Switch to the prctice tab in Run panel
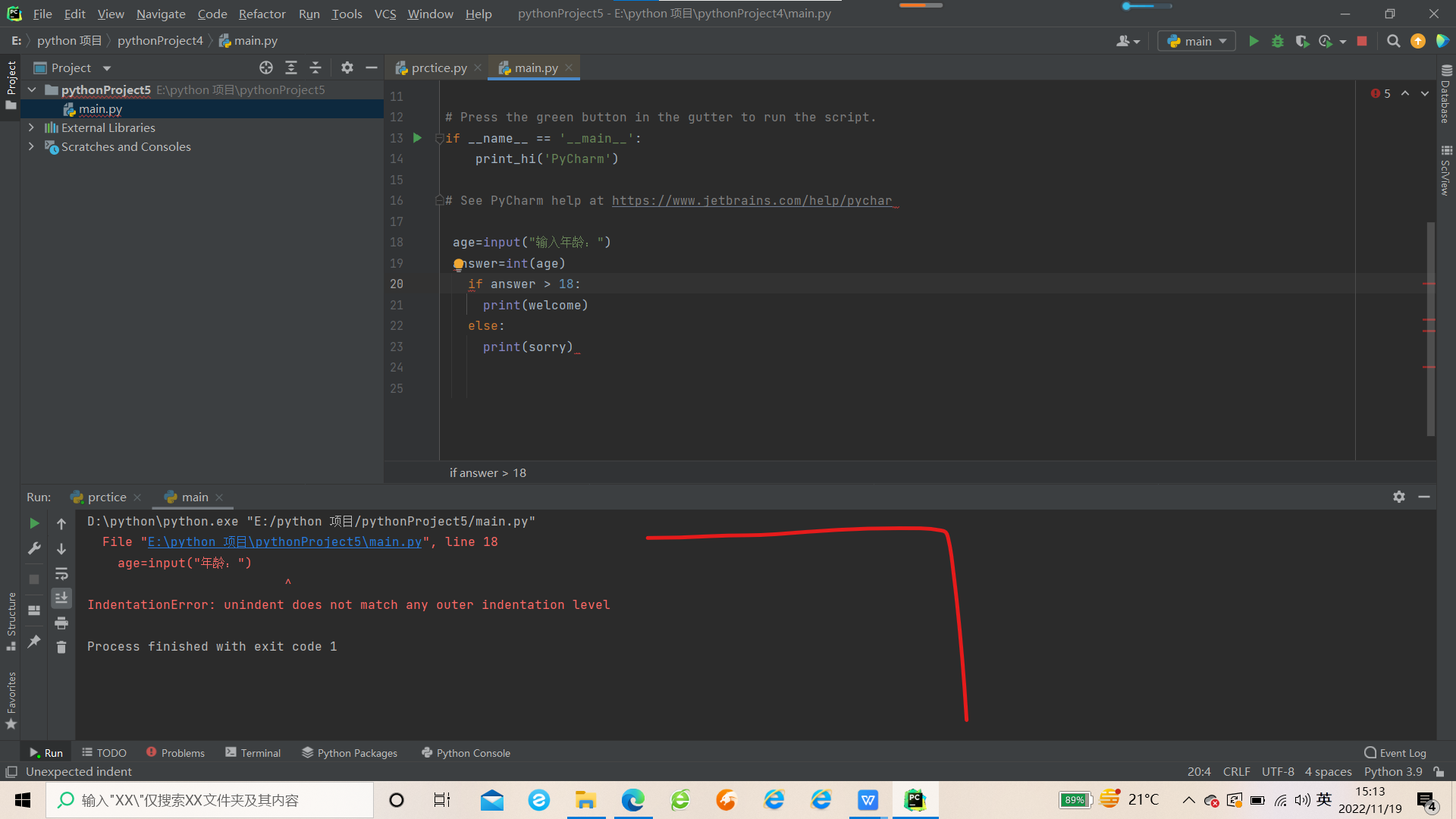 (106, 497)
